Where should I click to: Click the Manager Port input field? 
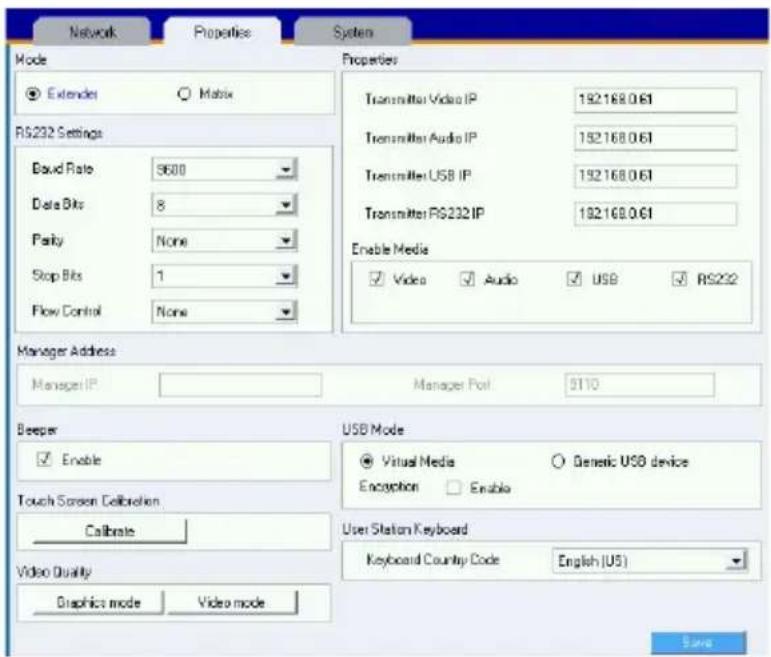pos(639,385)
